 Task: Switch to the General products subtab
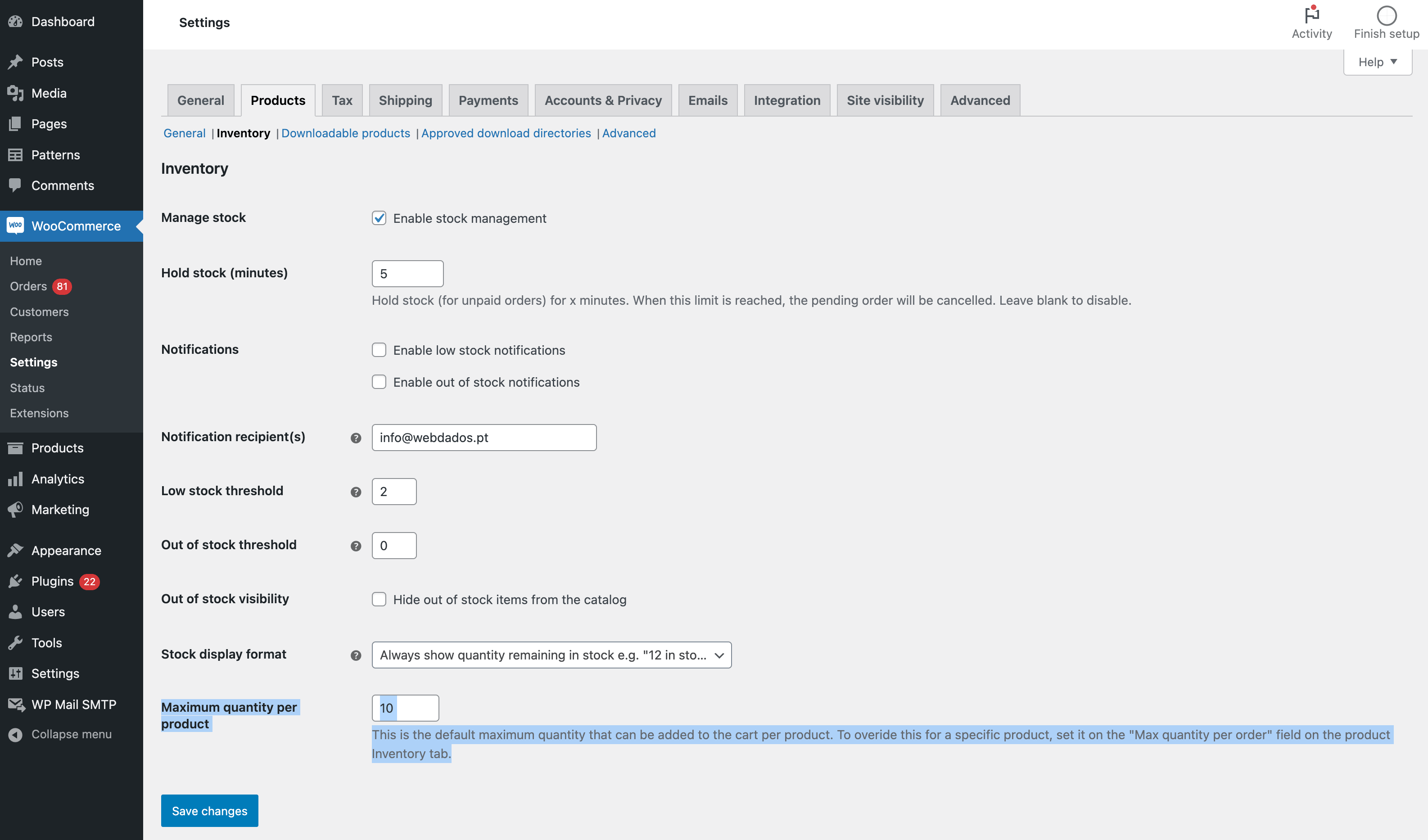pyautogui.click(x=184, y=133)
